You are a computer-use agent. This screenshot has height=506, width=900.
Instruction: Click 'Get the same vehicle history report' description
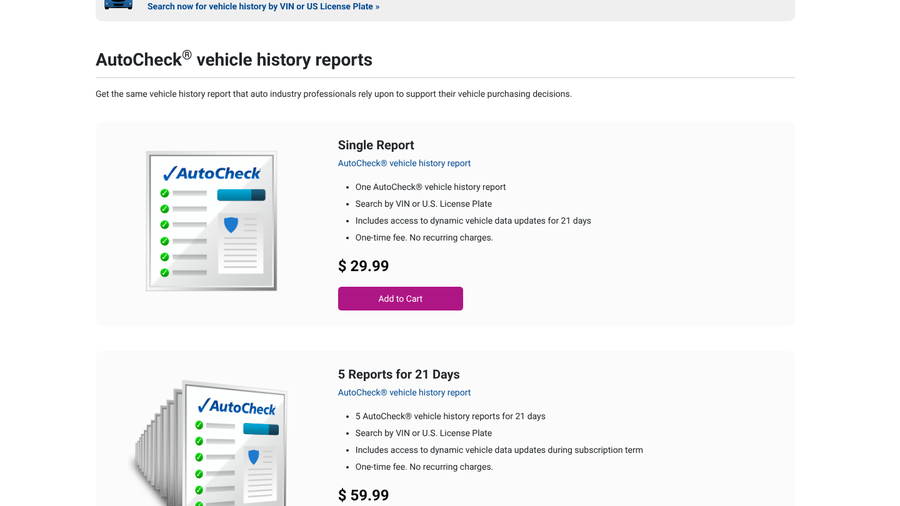(333, 94)
